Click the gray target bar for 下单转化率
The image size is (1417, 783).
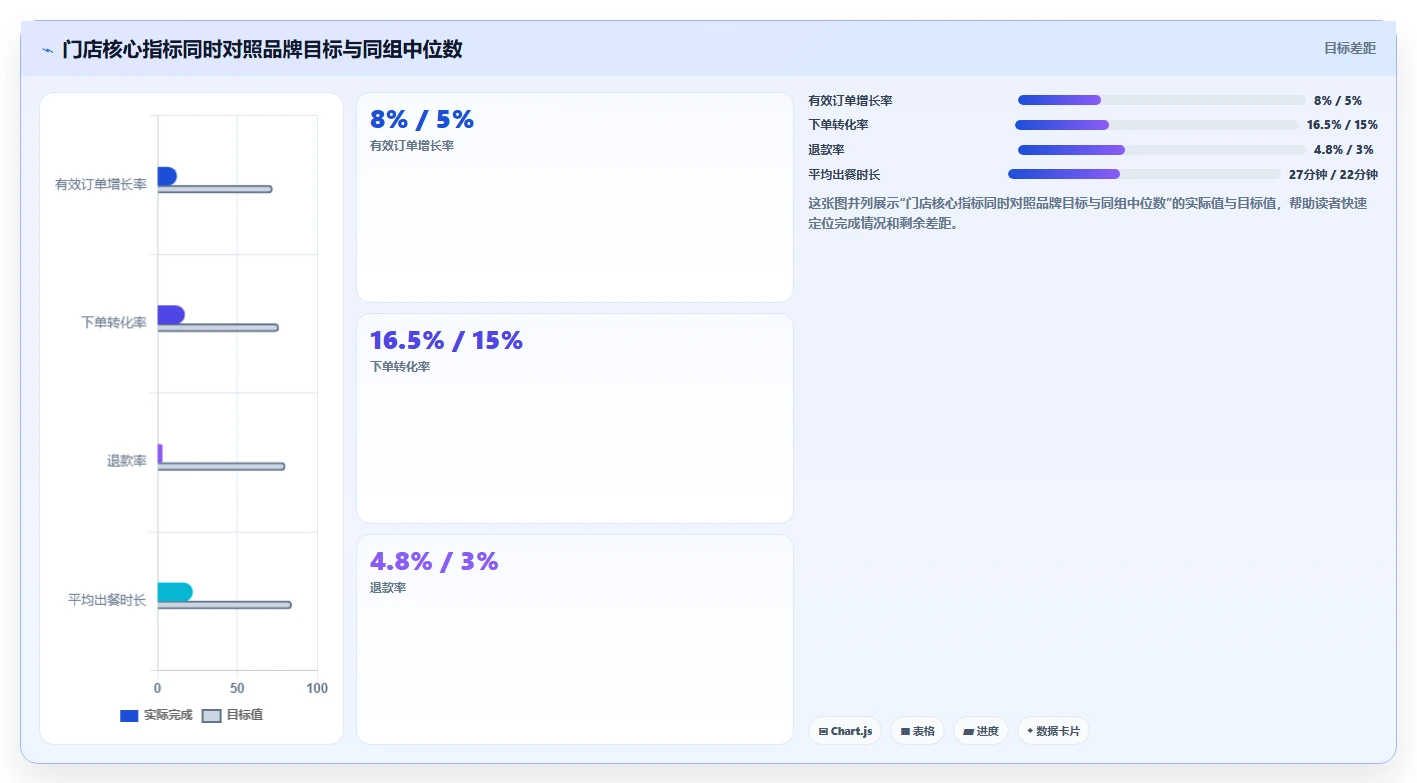(x=218, y=328)
